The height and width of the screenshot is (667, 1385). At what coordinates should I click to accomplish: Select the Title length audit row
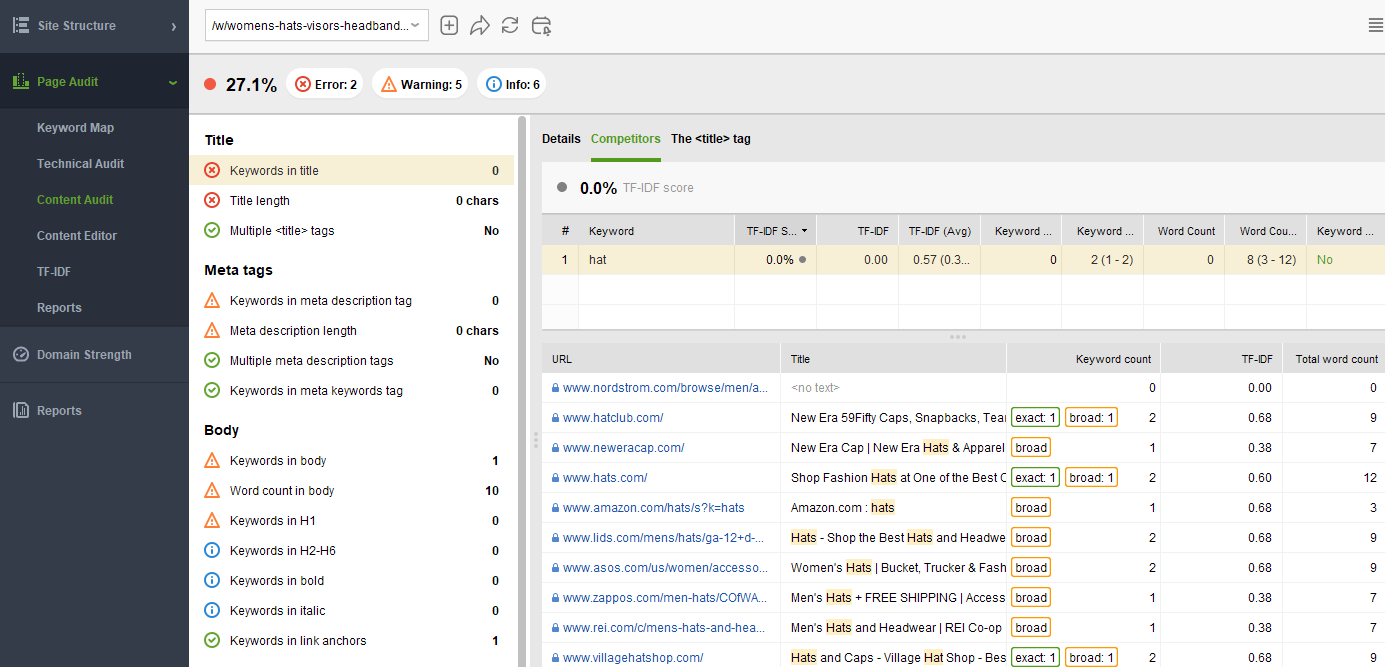(x=351, y=201)
